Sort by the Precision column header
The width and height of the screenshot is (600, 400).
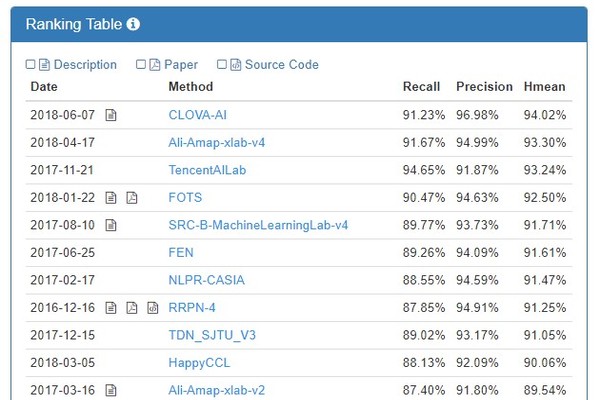pos(484,87)
